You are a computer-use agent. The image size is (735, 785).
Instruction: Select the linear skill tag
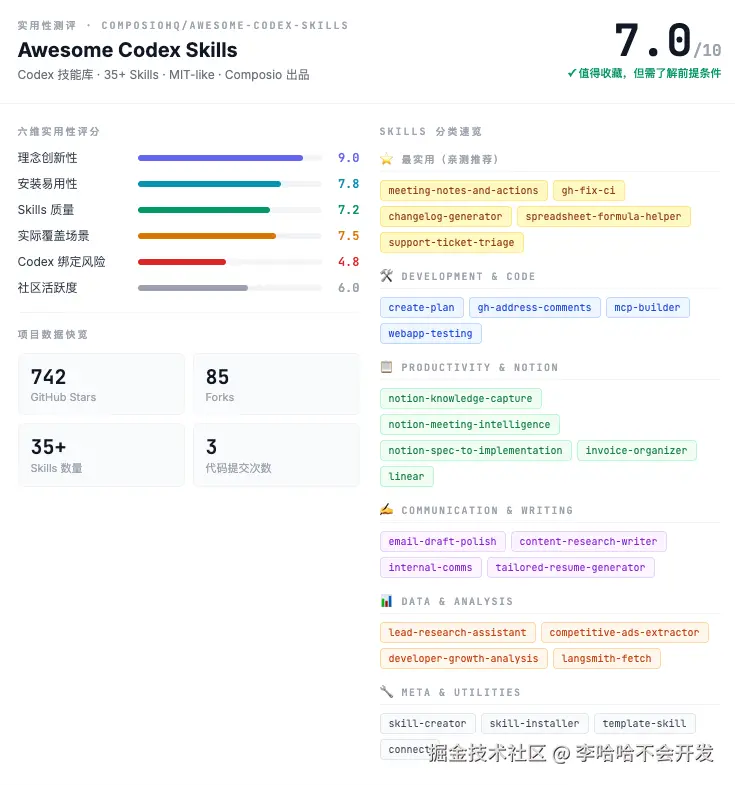(x=406, y=477)
